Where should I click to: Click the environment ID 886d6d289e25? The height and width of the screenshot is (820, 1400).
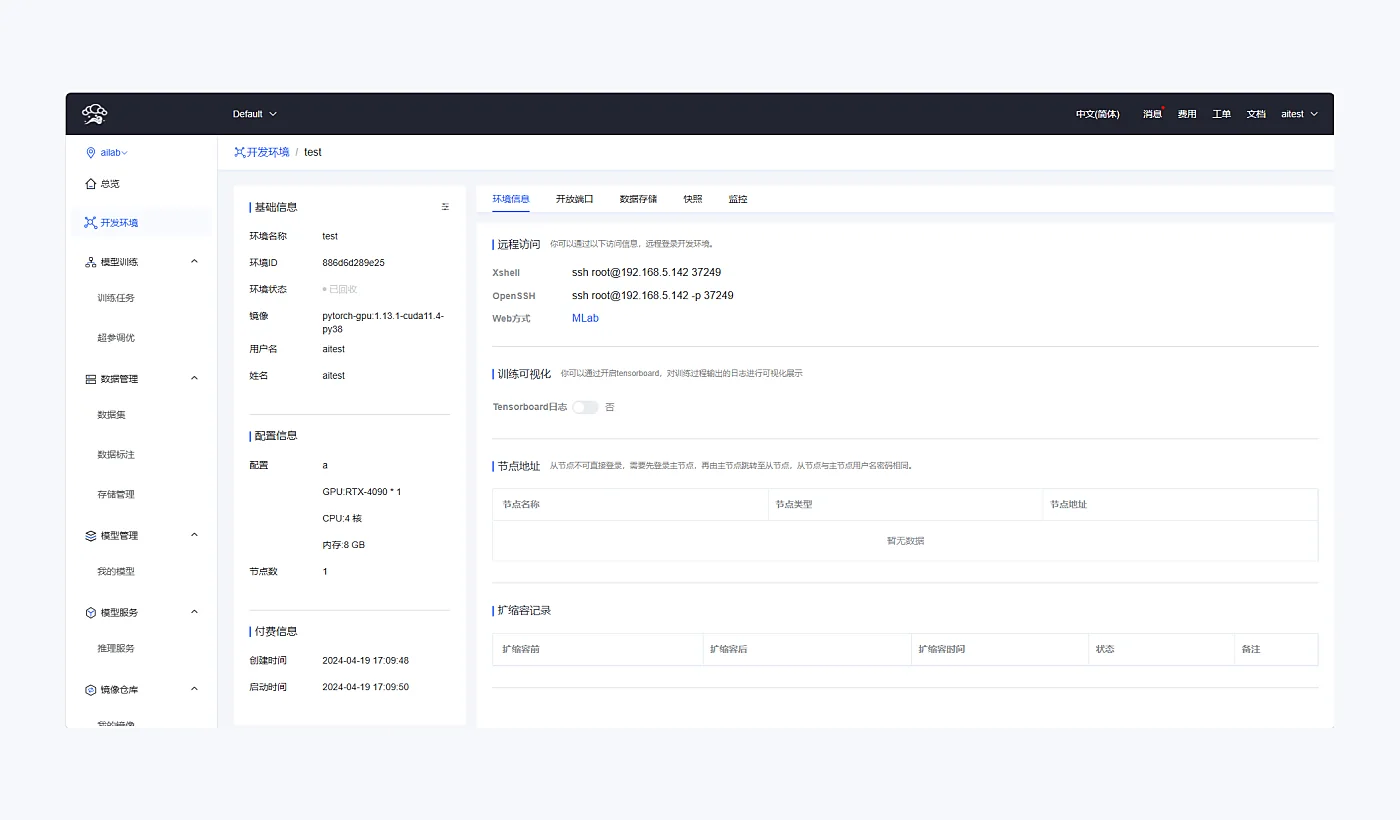pos(353,263)
